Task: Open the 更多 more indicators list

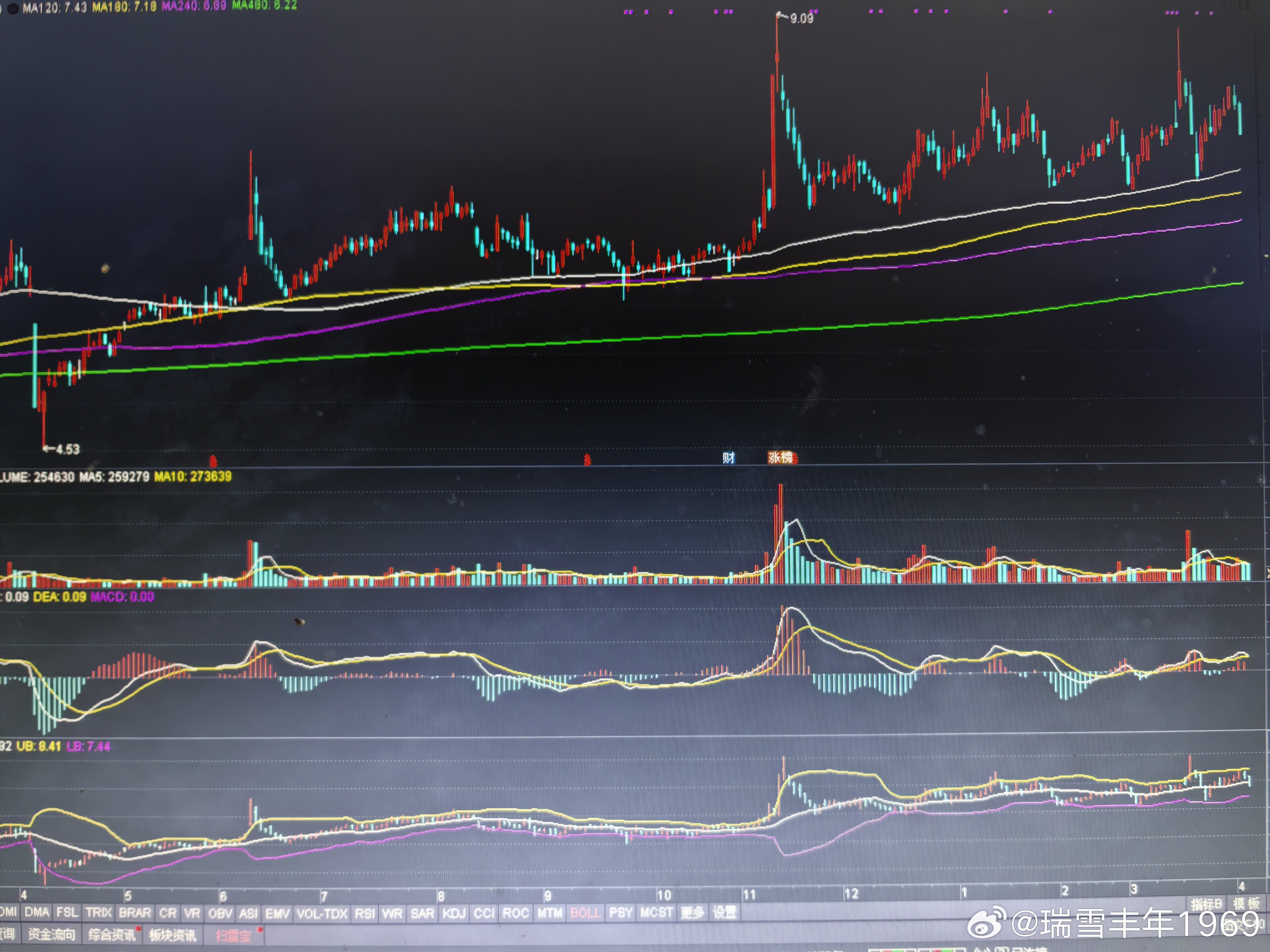Action: point(692,912)
